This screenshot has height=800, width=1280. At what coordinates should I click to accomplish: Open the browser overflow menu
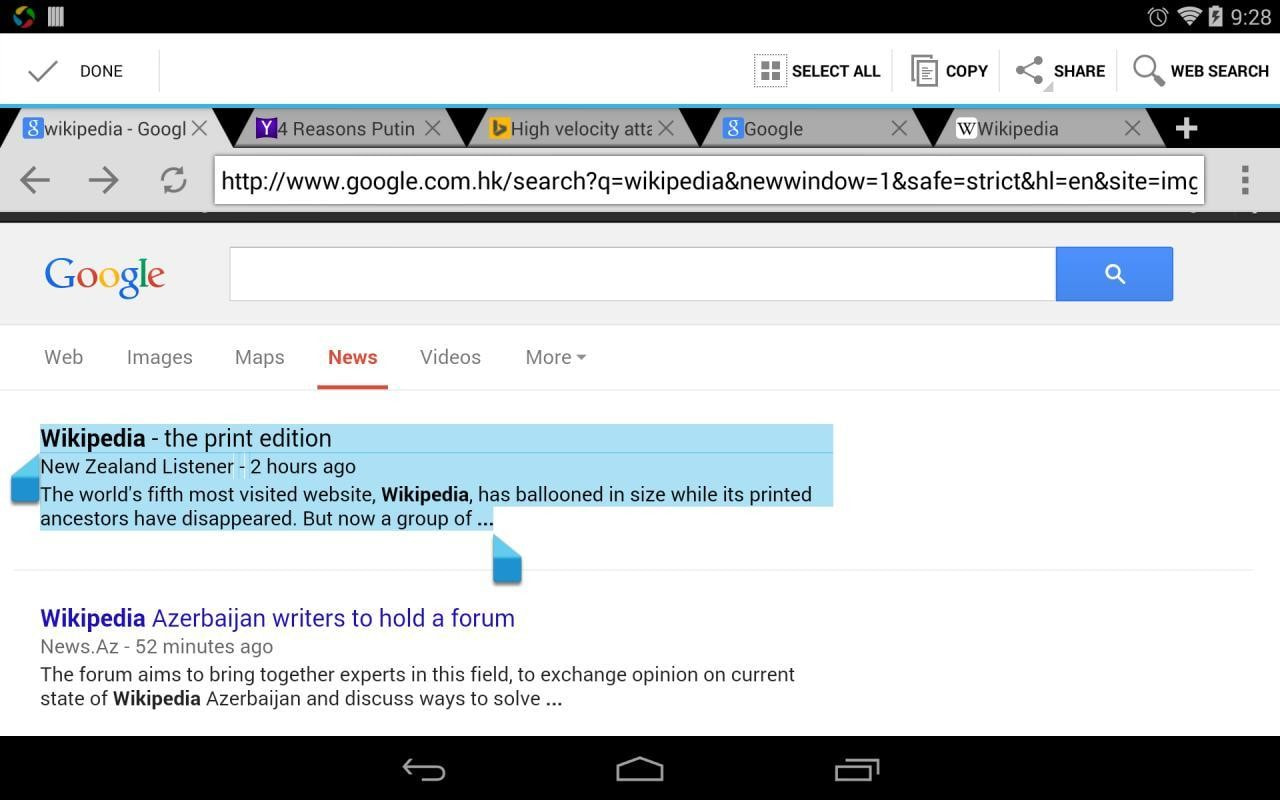(1245, 180)
